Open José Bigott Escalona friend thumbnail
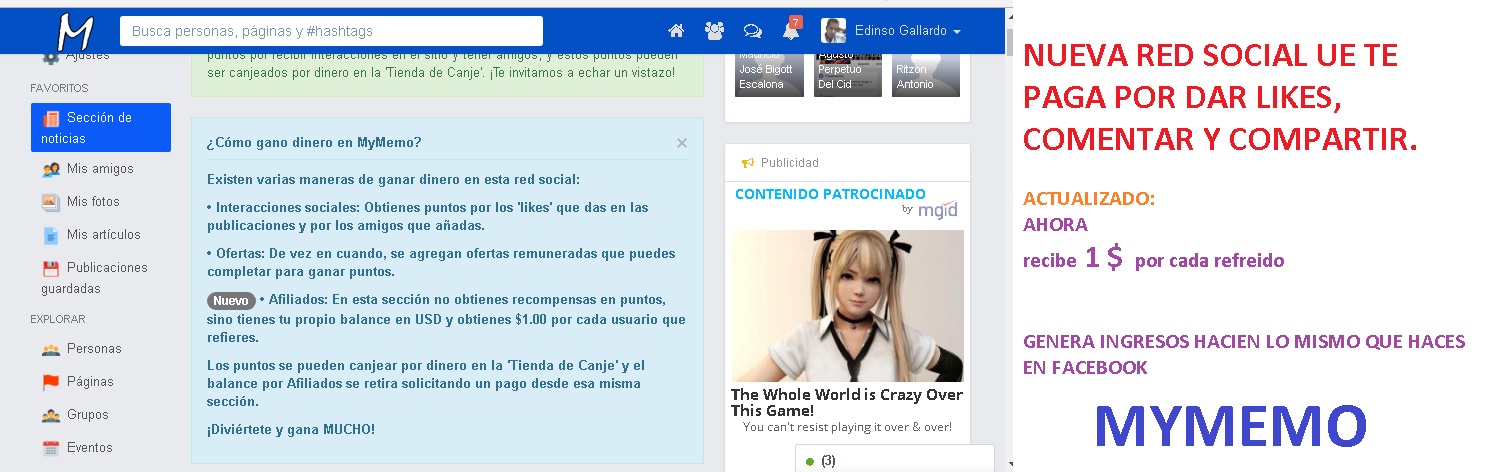 [771, 73]
